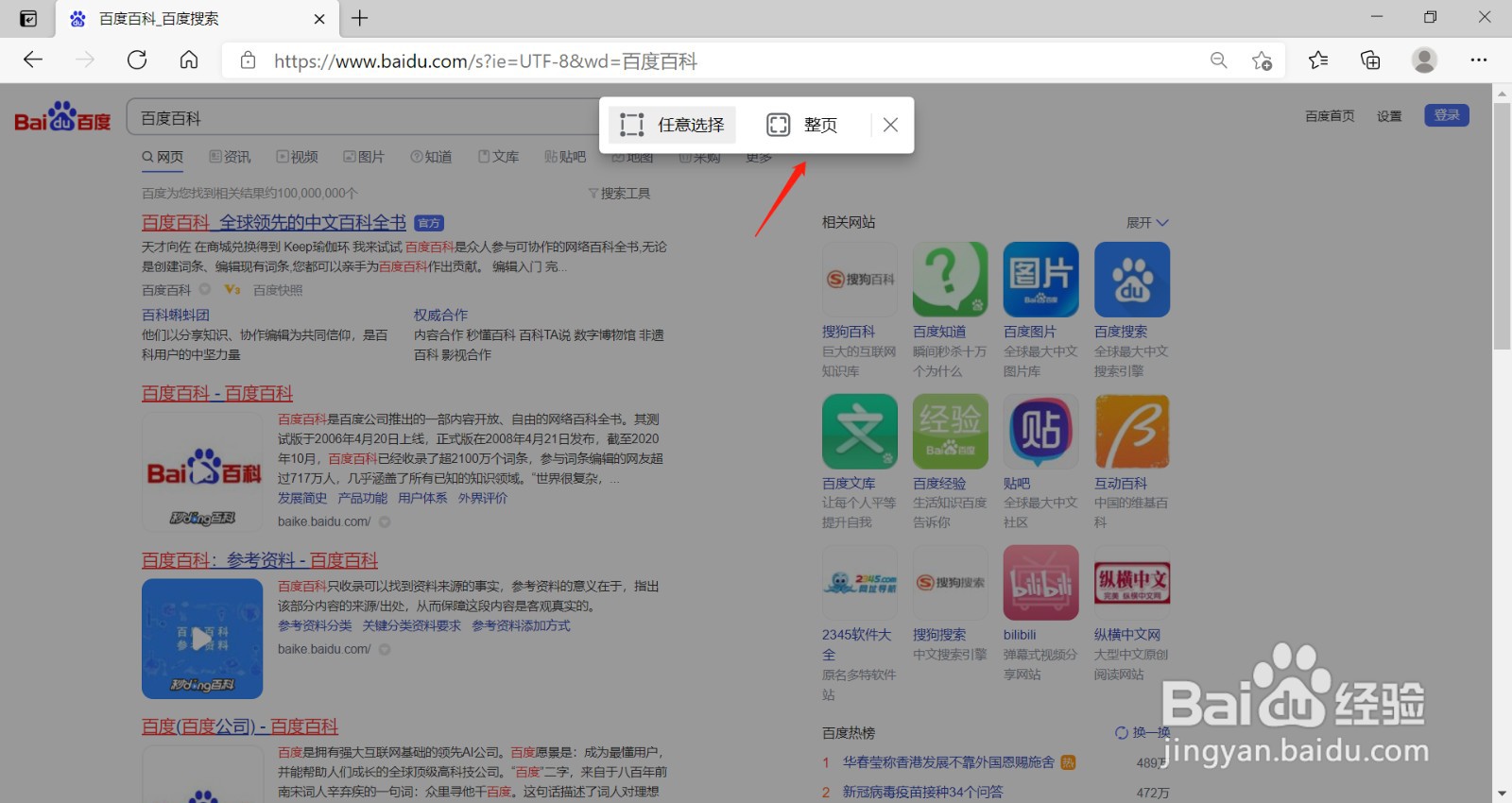Open result 百度百科_全球领先的中文百科全书

[x=274, y=222]
